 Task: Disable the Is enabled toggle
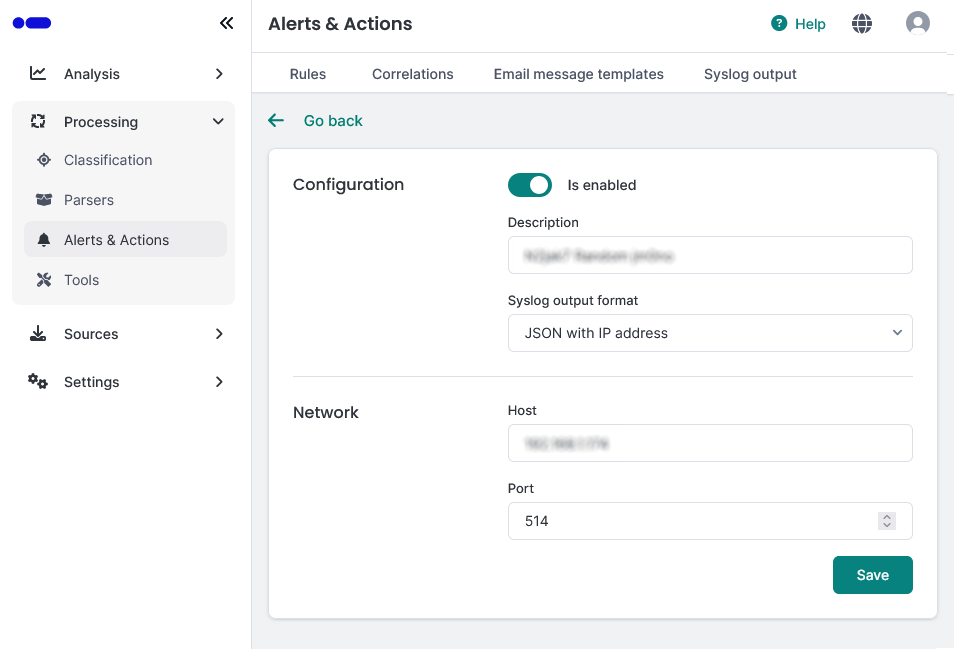(530, 185)
